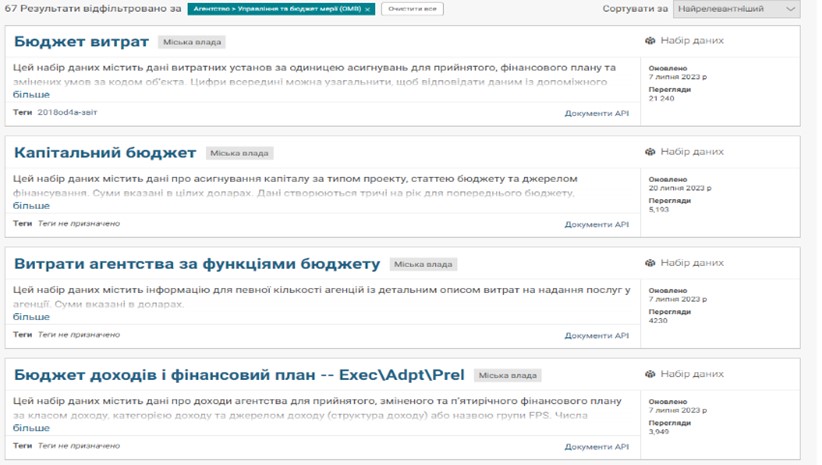Expand більше in Капітальний бюджет description

pyautogui.click(x=31, y=206)
